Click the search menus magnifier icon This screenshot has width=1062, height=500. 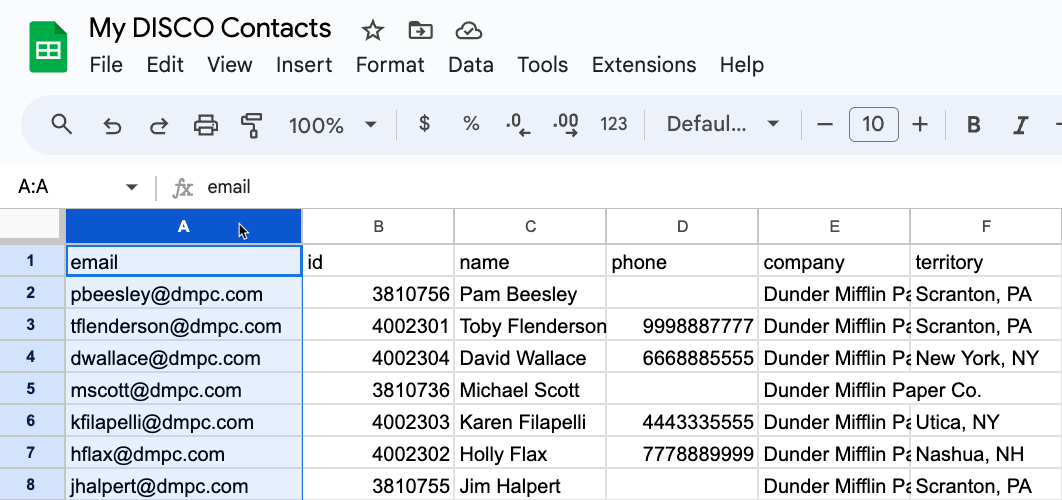pyautogui.click(x=62, y=124)
